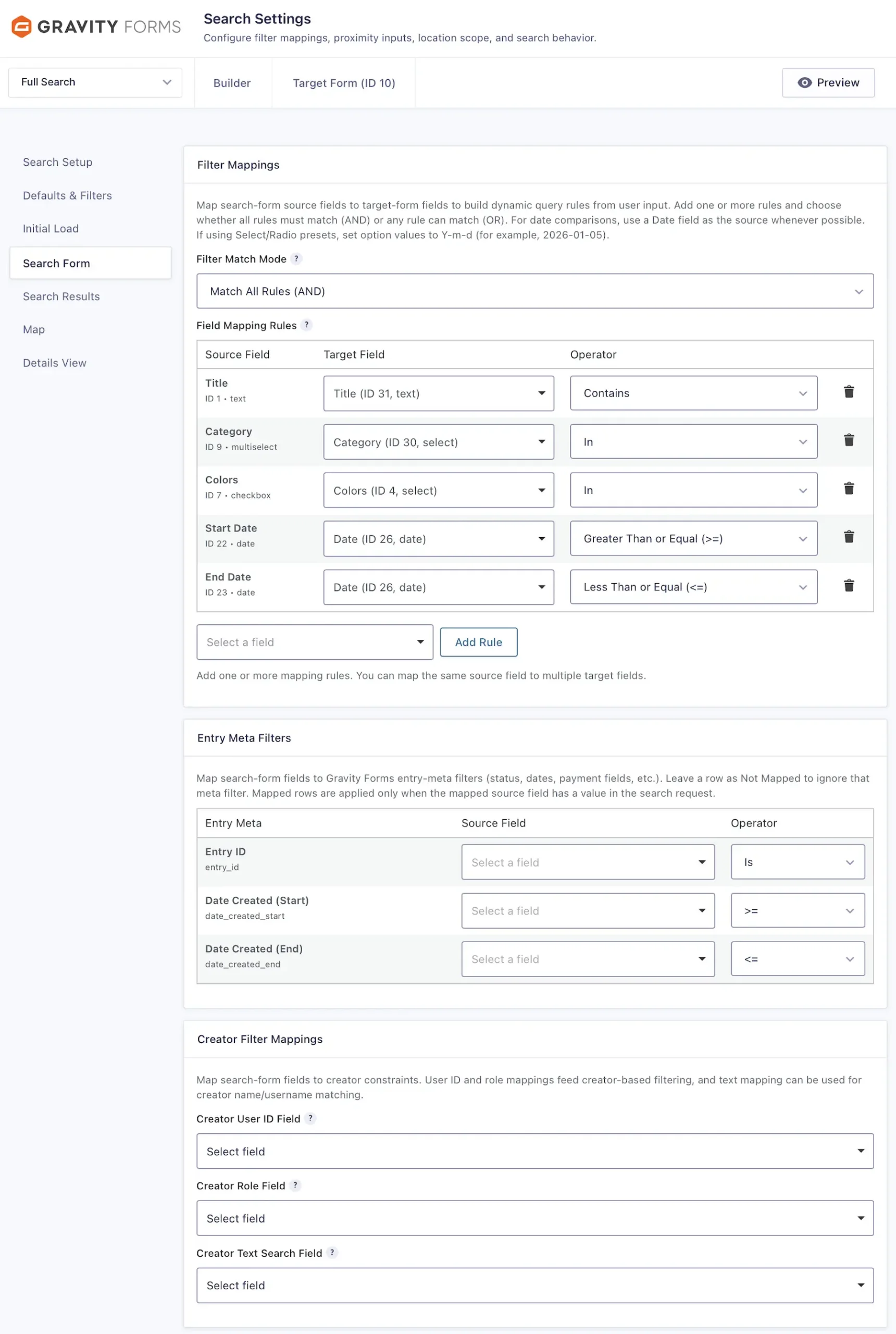Open Less Than or Equal operator dropdown

(693, 587)
